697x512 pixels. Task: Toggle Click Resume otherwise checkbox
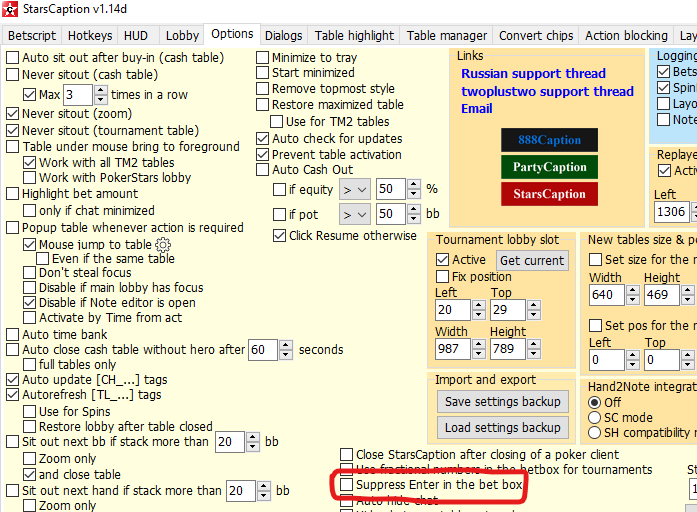point(279,236)
